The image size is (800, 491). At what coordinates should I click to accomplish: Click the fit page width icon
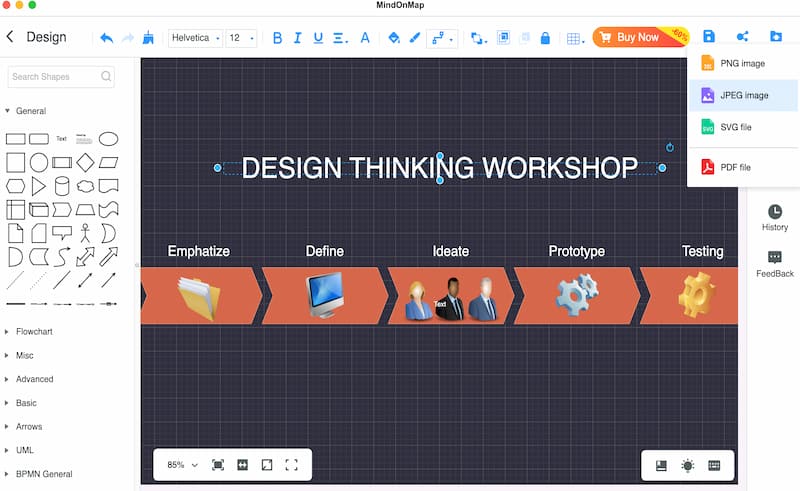coord(242,465)
